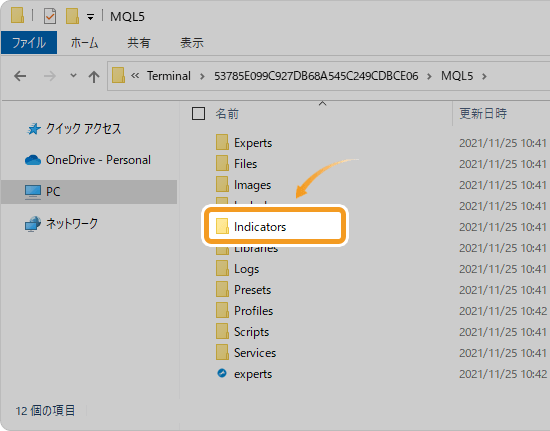Select PC in the navigation pane
The width and height of the screenshot is (550, 431).
click(53, 191)
